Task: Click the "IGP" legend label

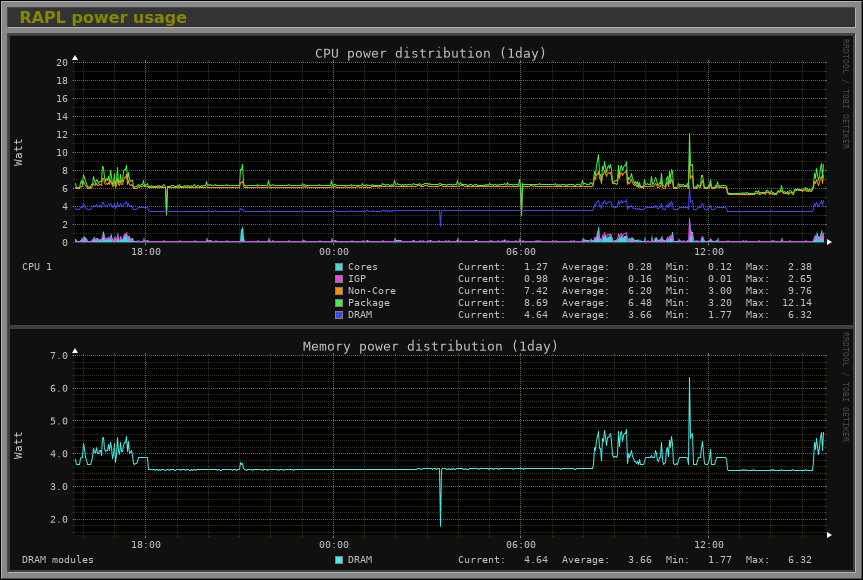Action: point(357,279)
